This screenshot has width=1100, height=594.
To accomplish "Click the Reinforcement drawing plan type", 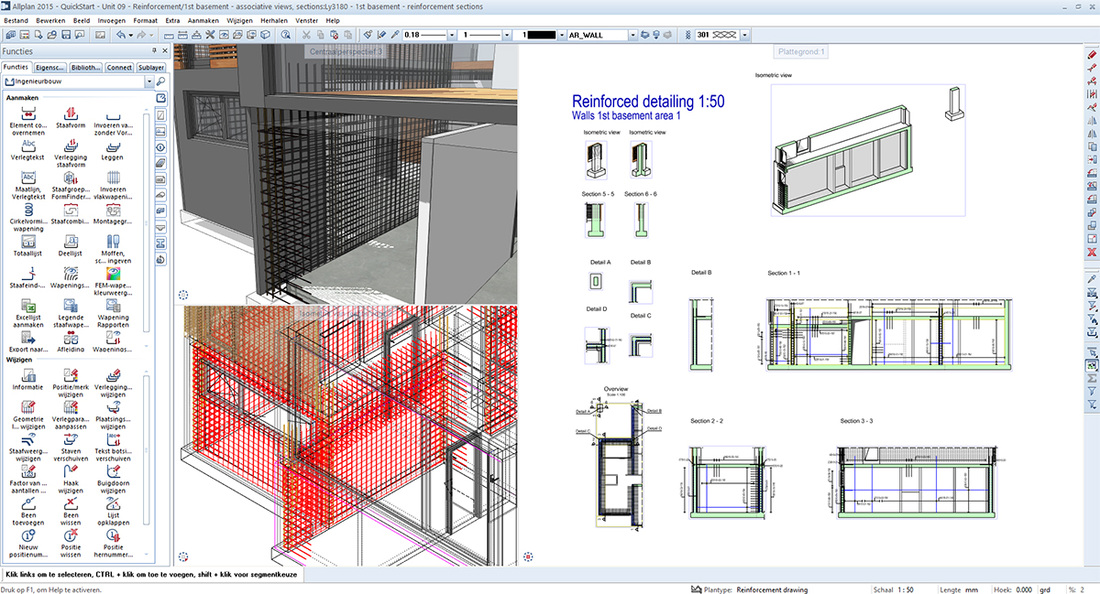I will (x=771, y=590).
